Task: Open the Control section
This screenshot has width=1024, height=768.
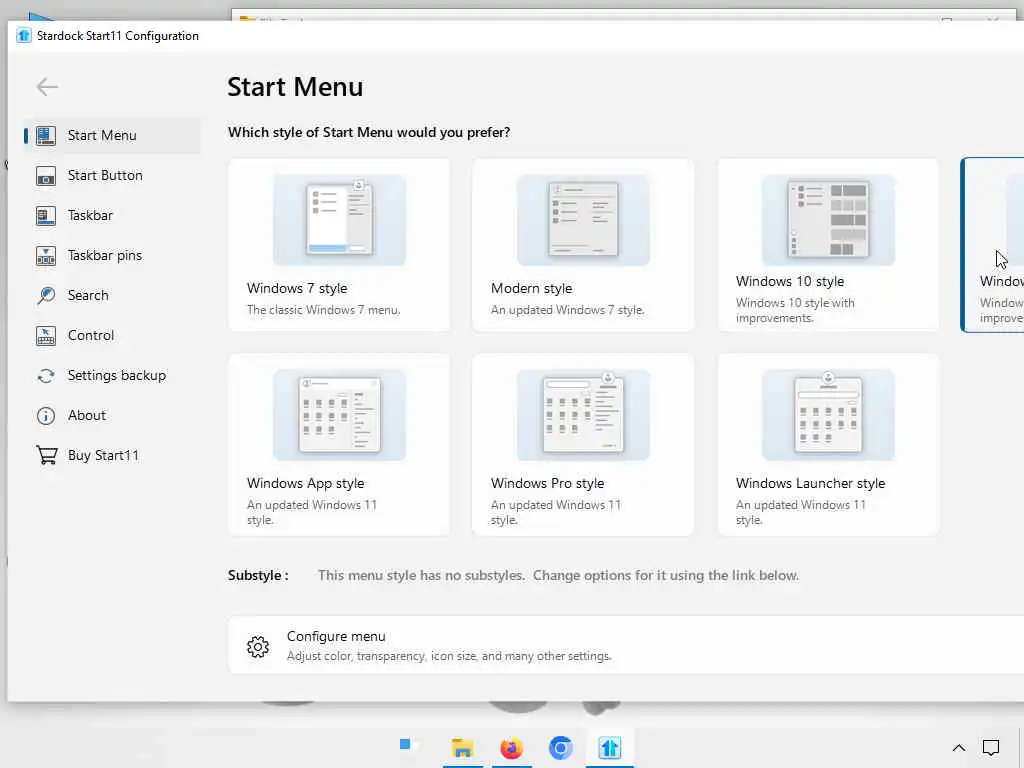Action: [x=112, y=336]
